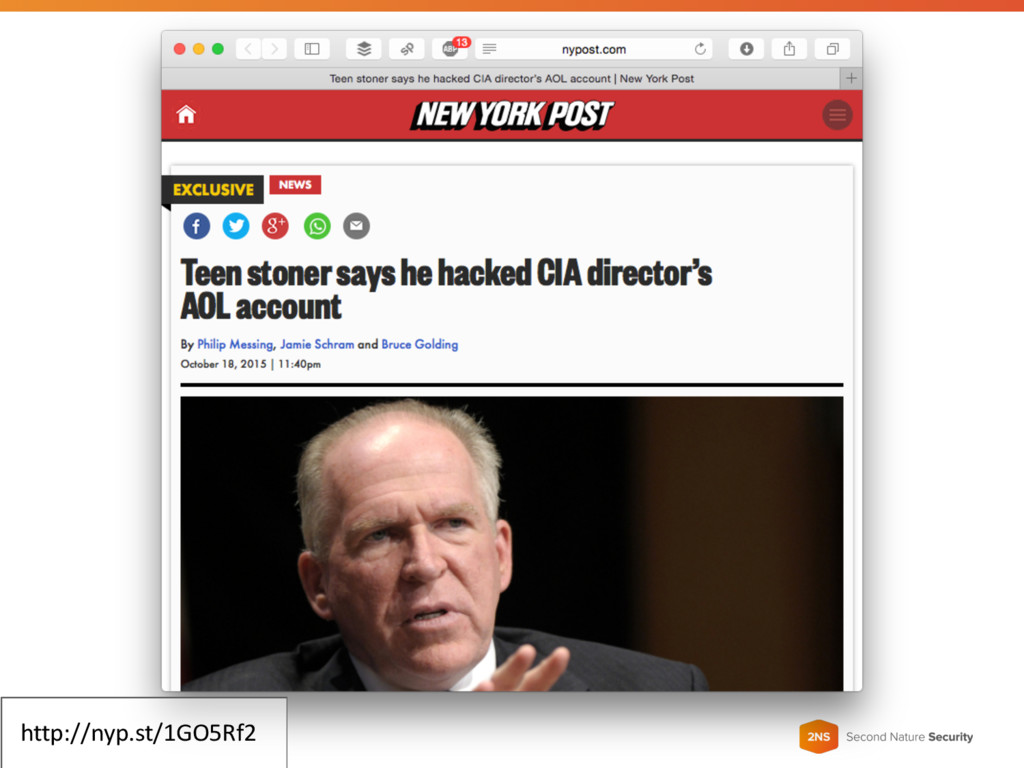Click the nypost.com address field
This screenshot has height=768, width=1024.
pos(594,49)
